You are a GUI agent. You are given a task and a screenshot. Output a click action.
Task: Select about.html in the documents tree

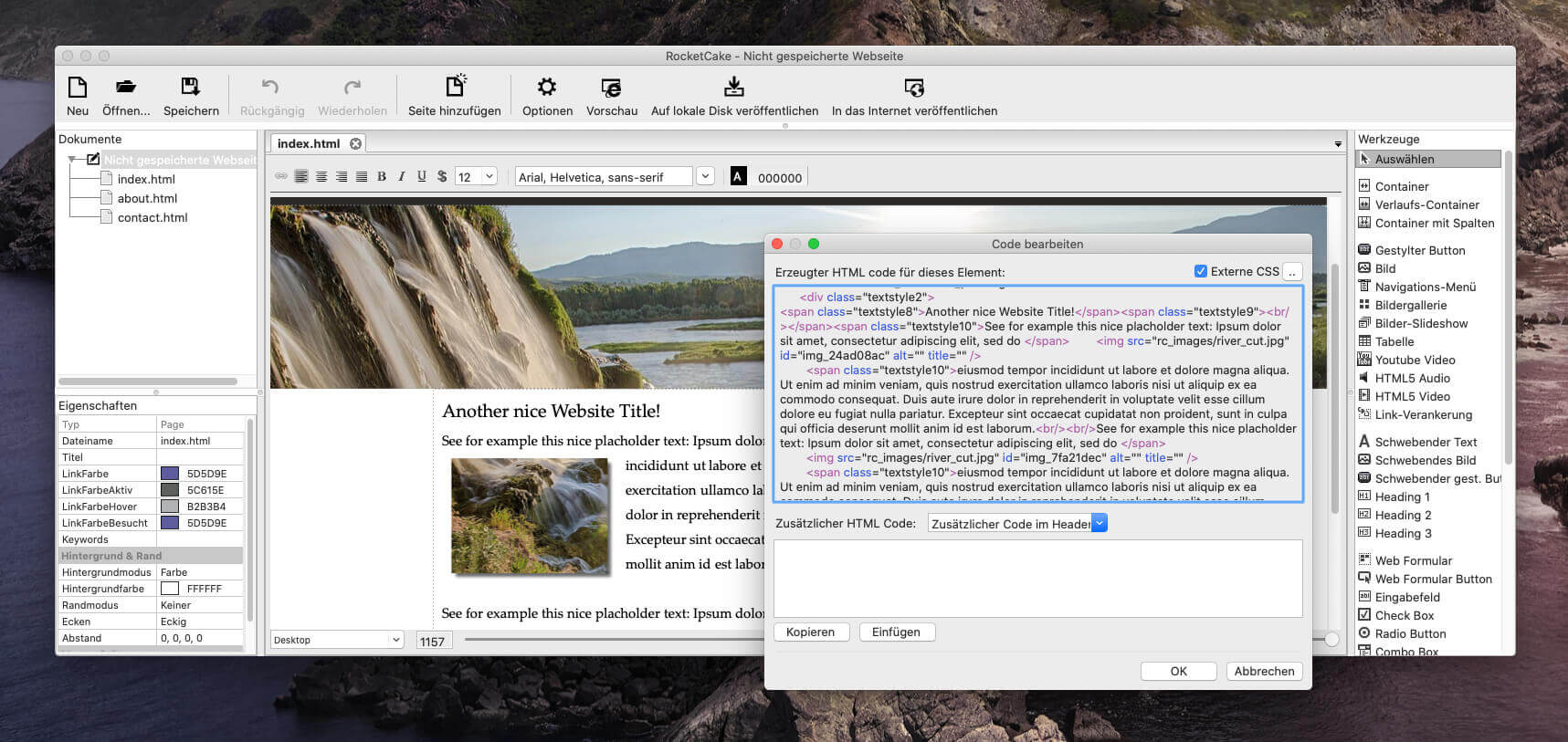pos(147,198)
